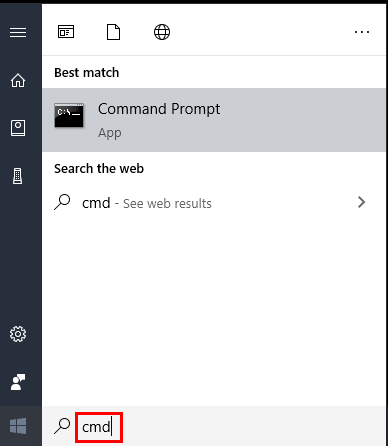Viewport: 389px width, 446px height.
Task: Launch the Command Prompt best match
Action: (214, 120)
